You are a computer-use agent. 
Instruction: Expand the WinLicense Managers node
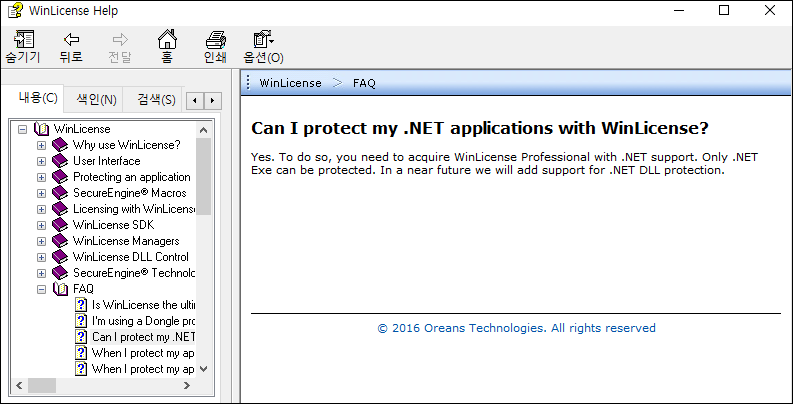click(41, 241)
